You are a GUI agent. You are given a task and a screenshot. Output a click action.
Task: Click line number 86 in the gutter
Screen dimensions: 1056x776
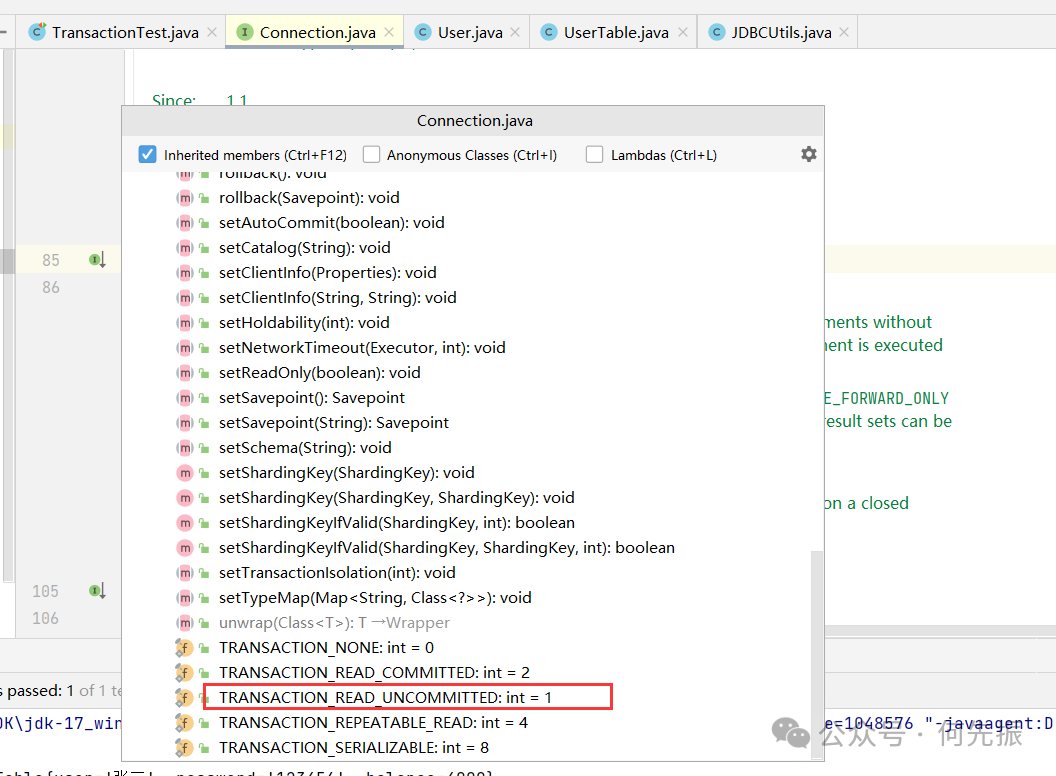click(51, 287)
